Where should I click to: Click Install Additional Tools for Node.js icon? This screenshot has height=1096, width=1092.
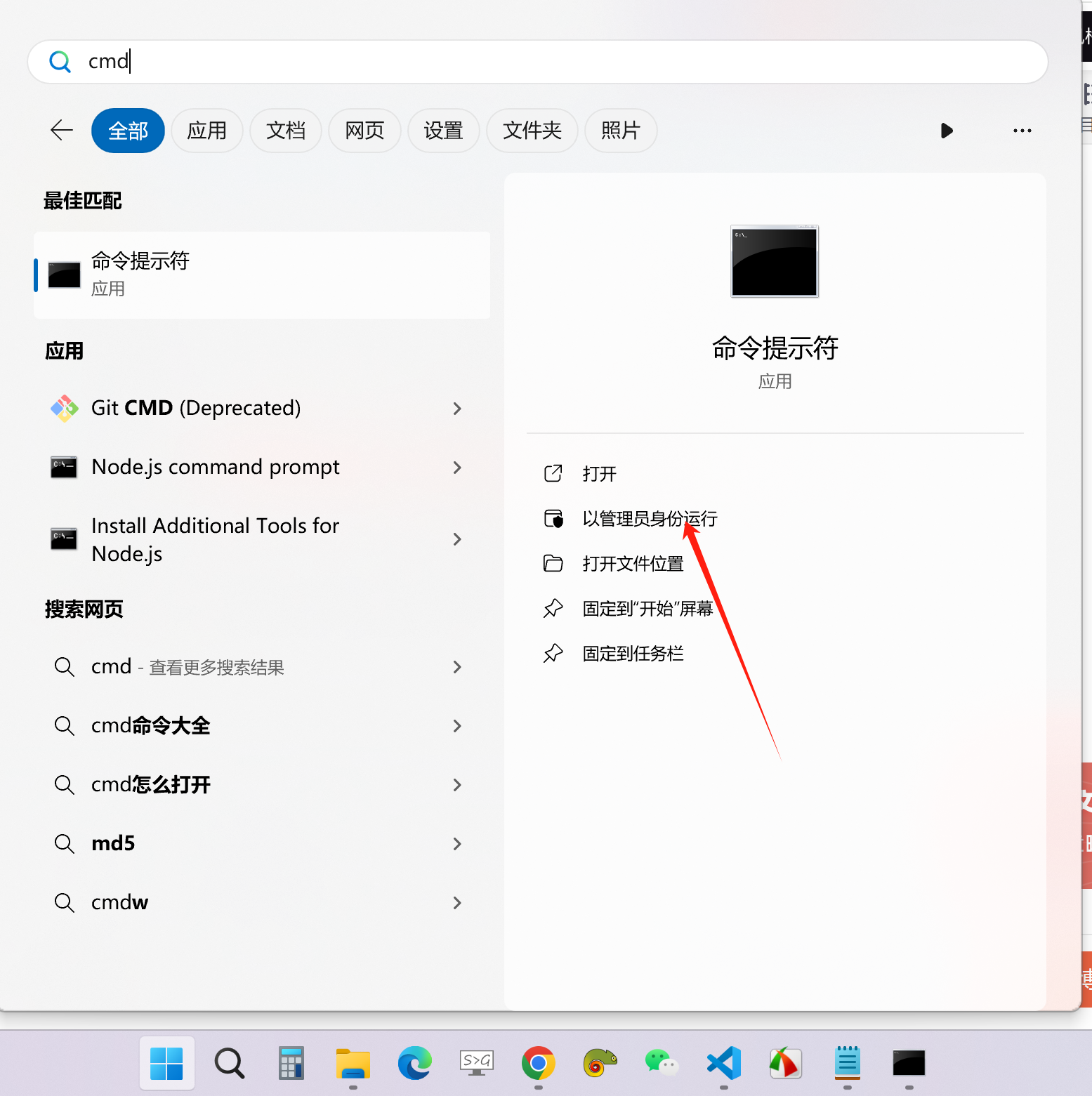pos(64,539)
